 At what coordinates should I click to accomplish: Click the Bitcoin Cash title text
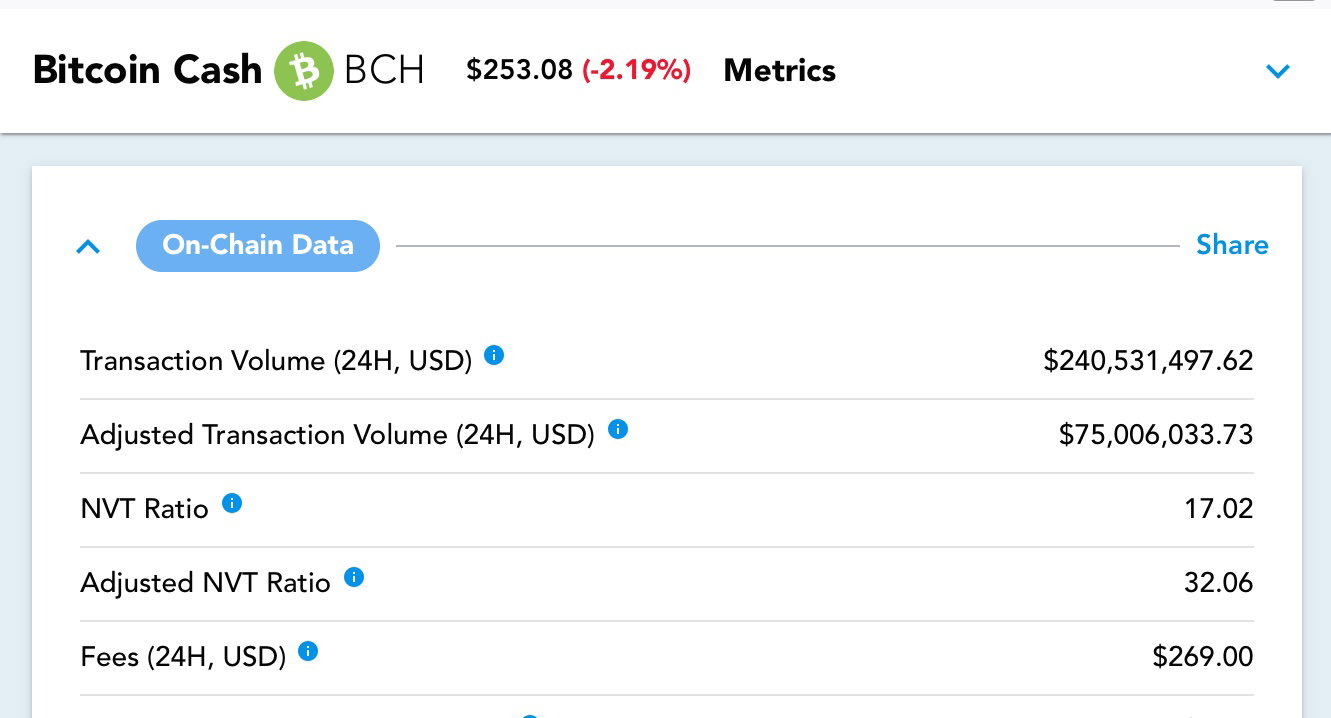tap(147, 71)
